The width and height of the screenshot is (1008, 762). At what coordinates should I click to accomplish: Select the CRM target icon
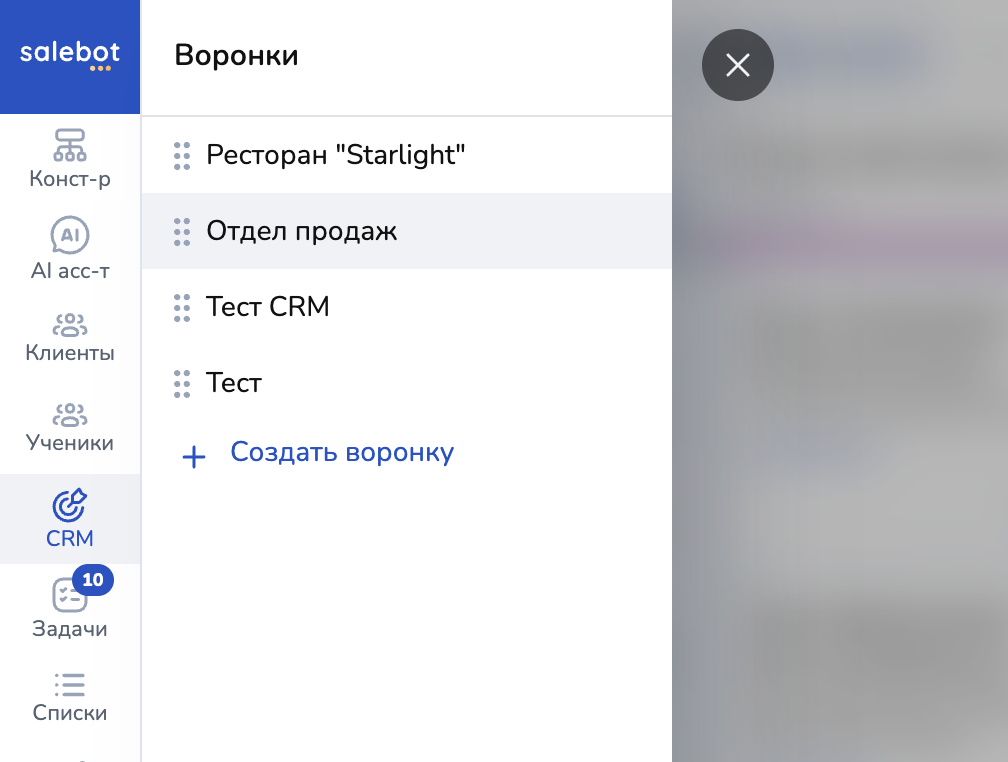pyautogui.click(x=70, y=505)
